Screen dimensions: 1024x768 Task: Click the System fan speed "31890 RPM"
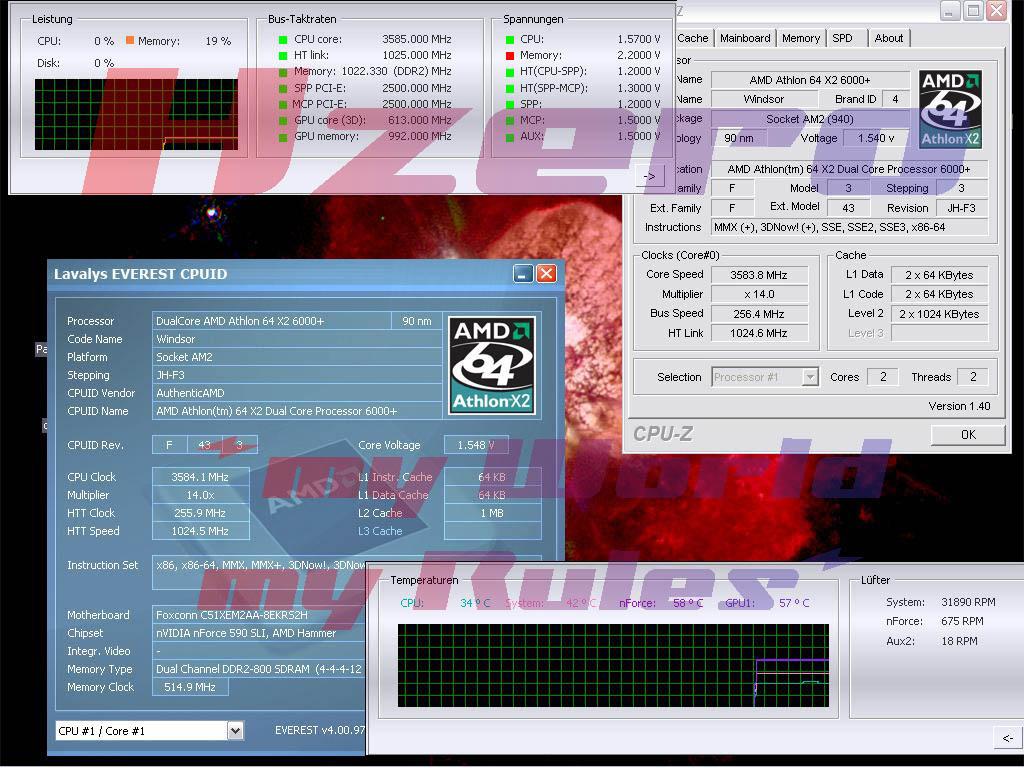coord(968,602)
